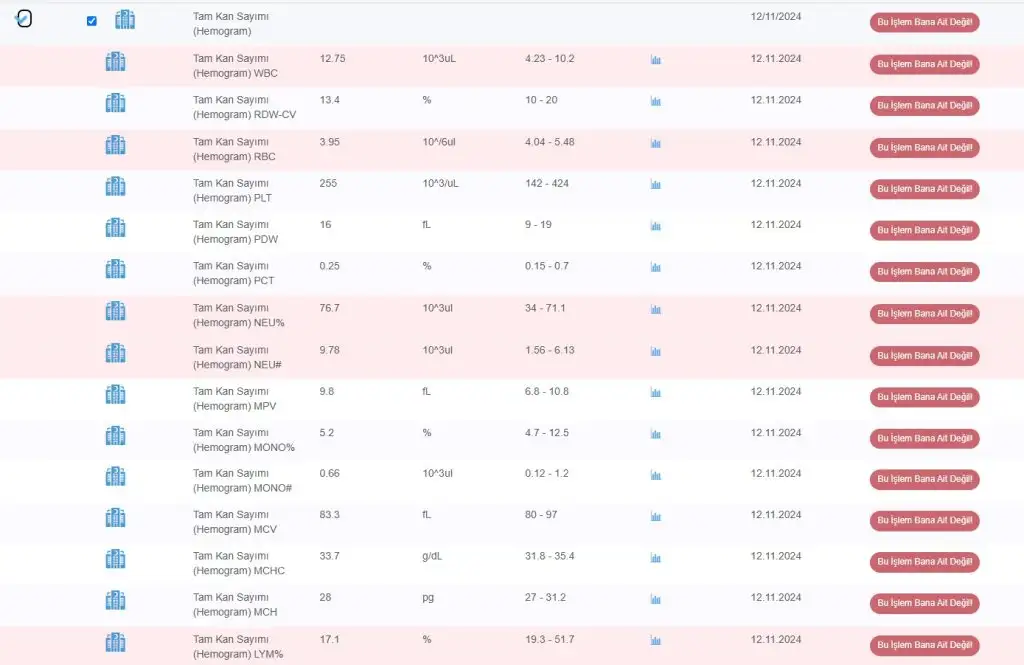
Task: Select the building icon beside MONO# result
Action: (x=115, y=476)
